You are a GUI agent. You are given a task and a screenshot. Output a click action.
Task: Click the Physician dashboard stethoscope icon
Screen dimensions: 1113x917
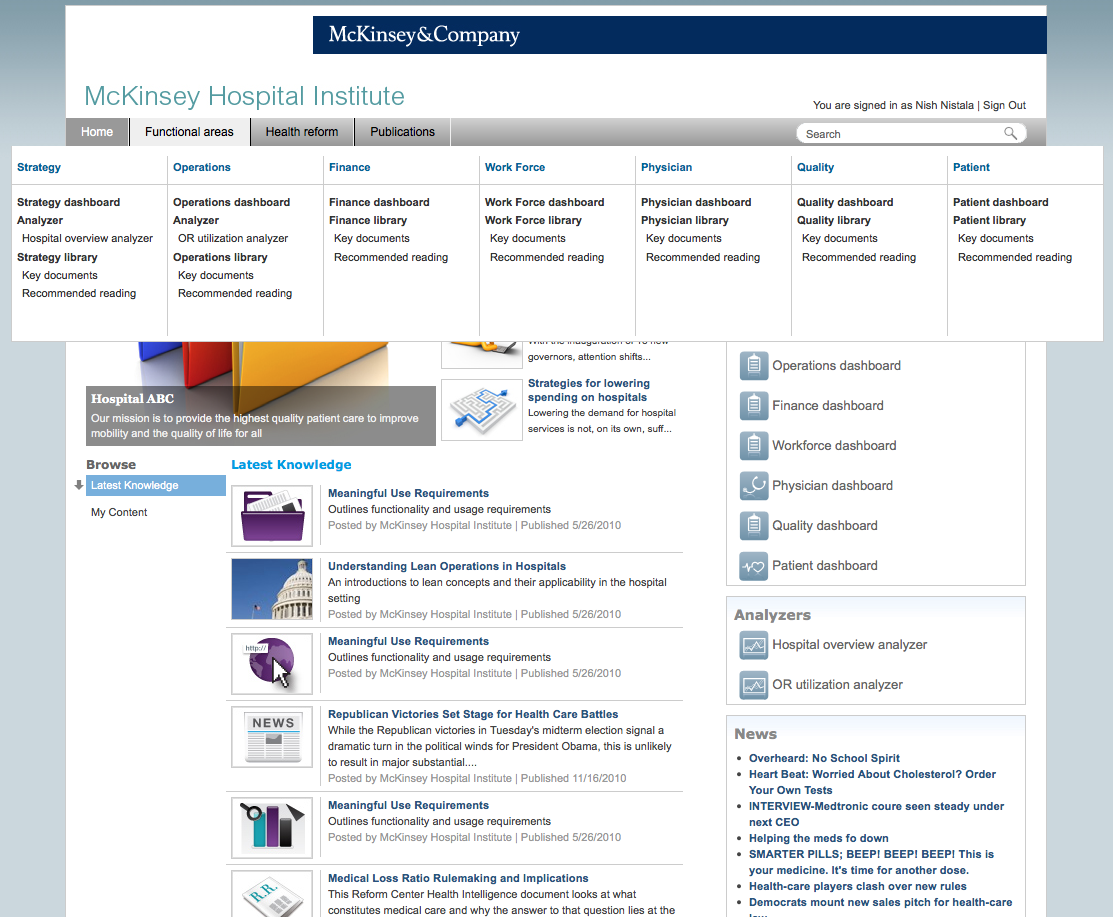754,485
